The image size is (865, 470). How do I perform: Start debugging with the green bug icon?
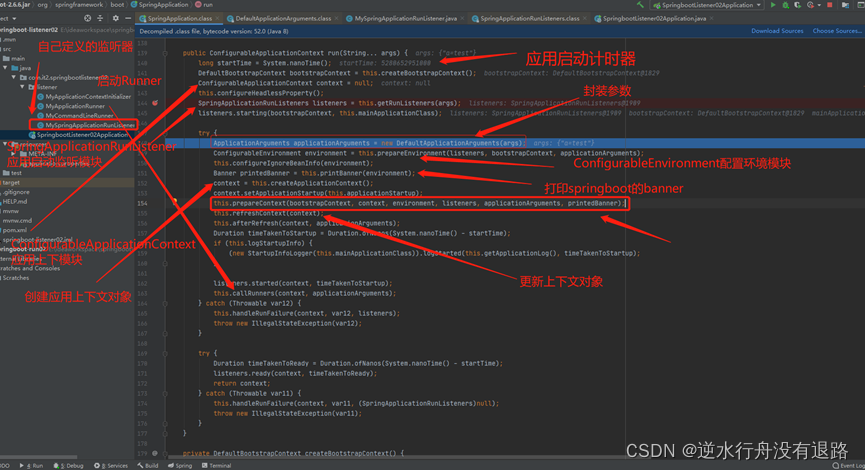tap(786, 5)
